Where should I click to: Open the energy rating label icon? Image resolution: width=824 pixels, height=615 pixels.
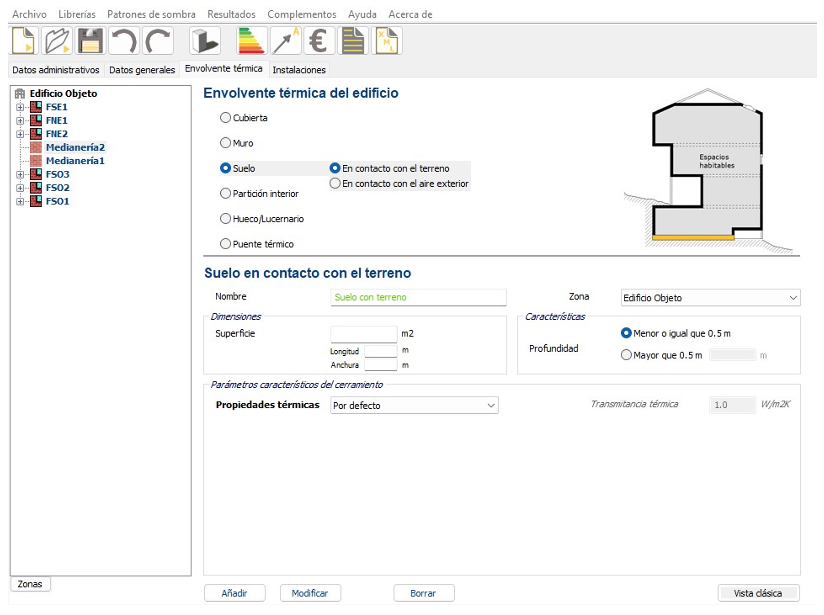(250, 41)
